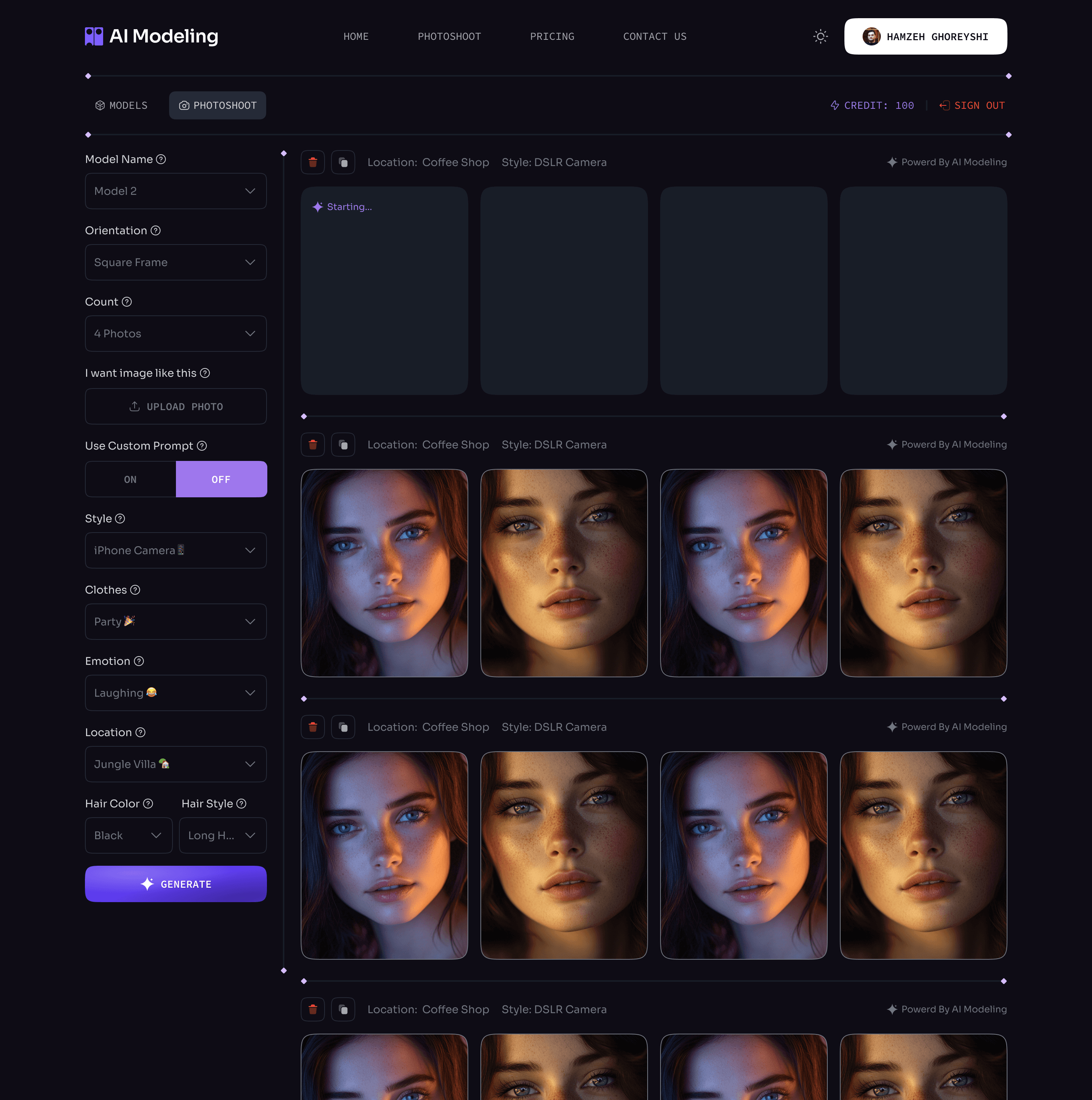Open the Emotion dropdown showing Laughing
This screenshot has width=1092, height=1100.
tap(176, 693)
